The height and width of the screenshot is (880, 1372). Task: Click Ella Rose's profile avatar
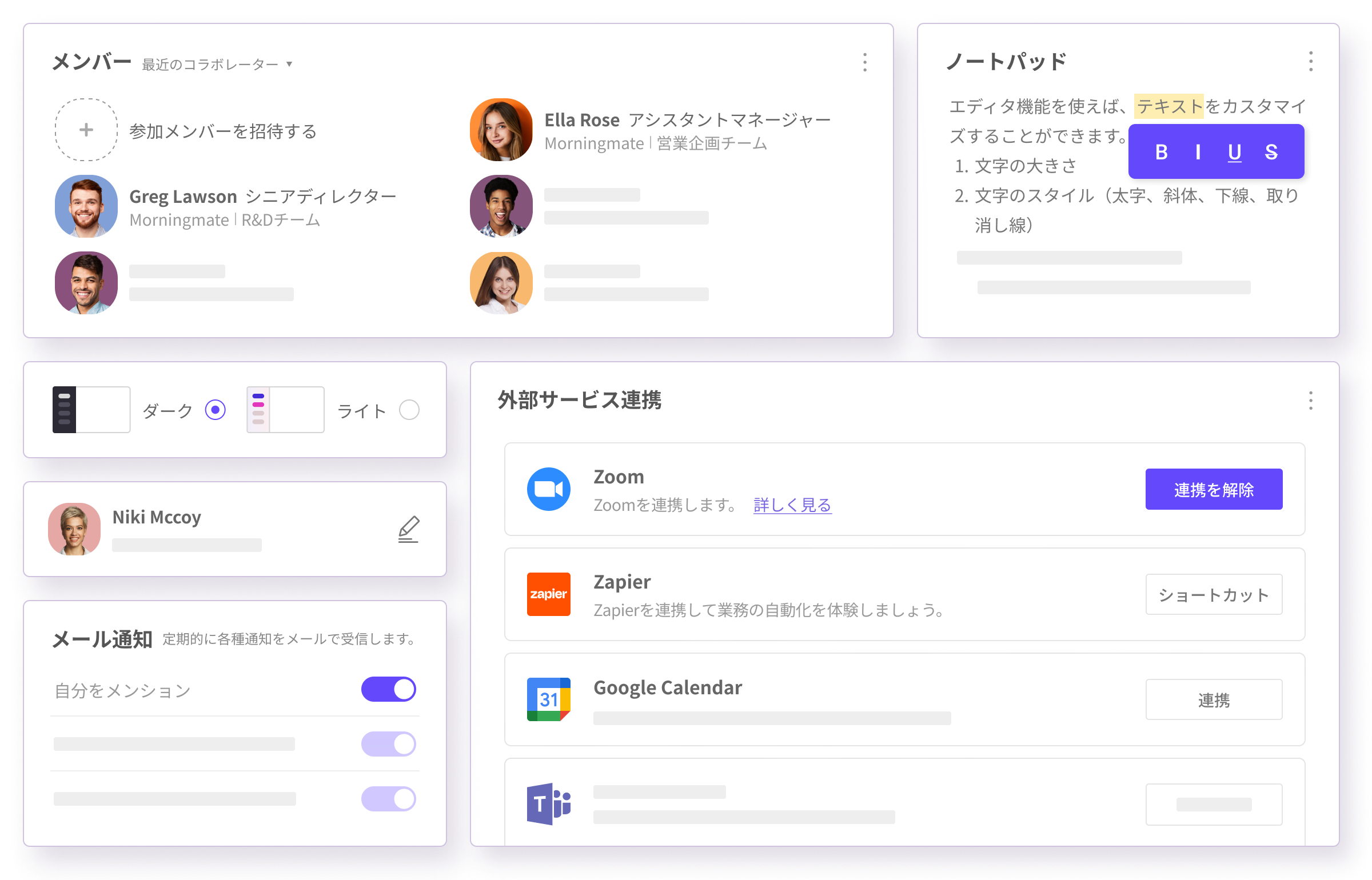pyautogui.click(x=501, y=130)
